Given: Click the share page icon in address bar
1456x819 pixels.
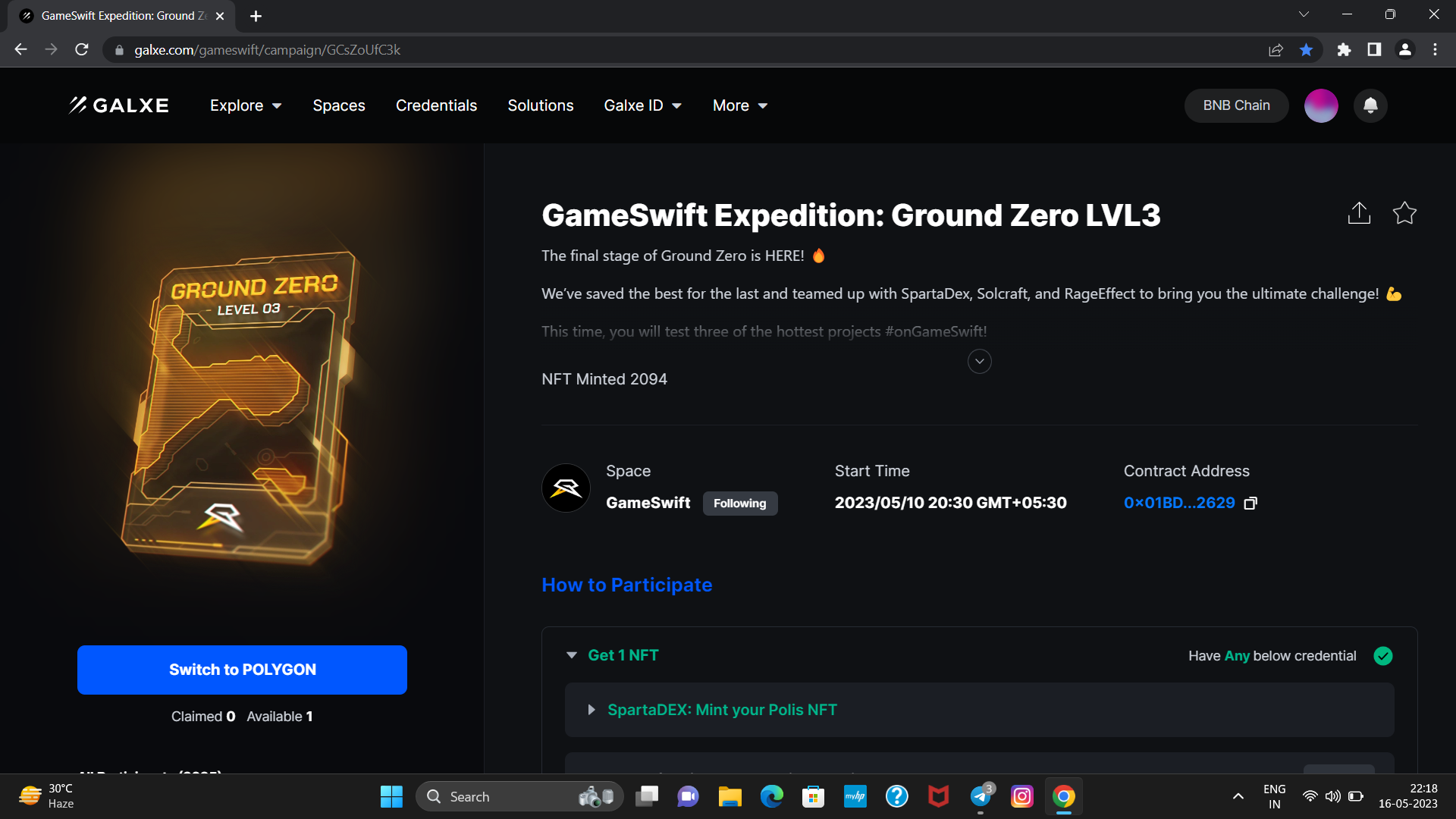Looking at the screenshot, I should [1276, 50].
